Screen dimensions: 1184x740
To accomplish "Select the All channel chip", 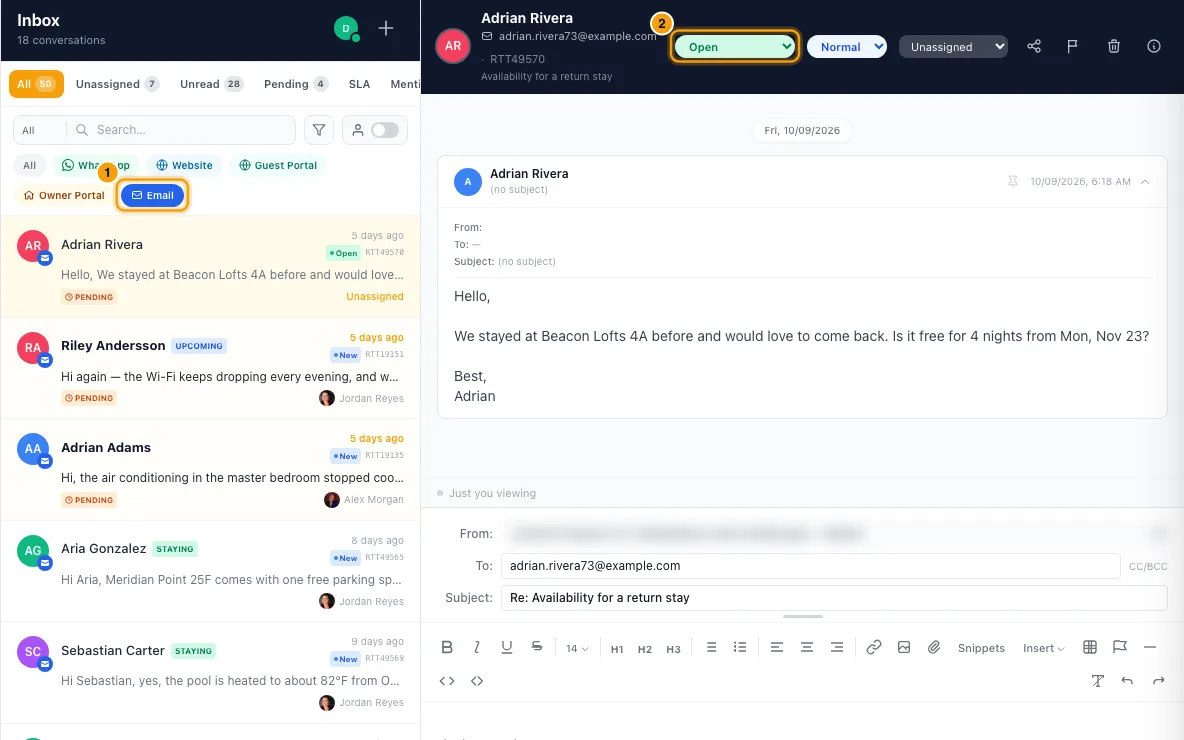I will (x=29, y=165).
